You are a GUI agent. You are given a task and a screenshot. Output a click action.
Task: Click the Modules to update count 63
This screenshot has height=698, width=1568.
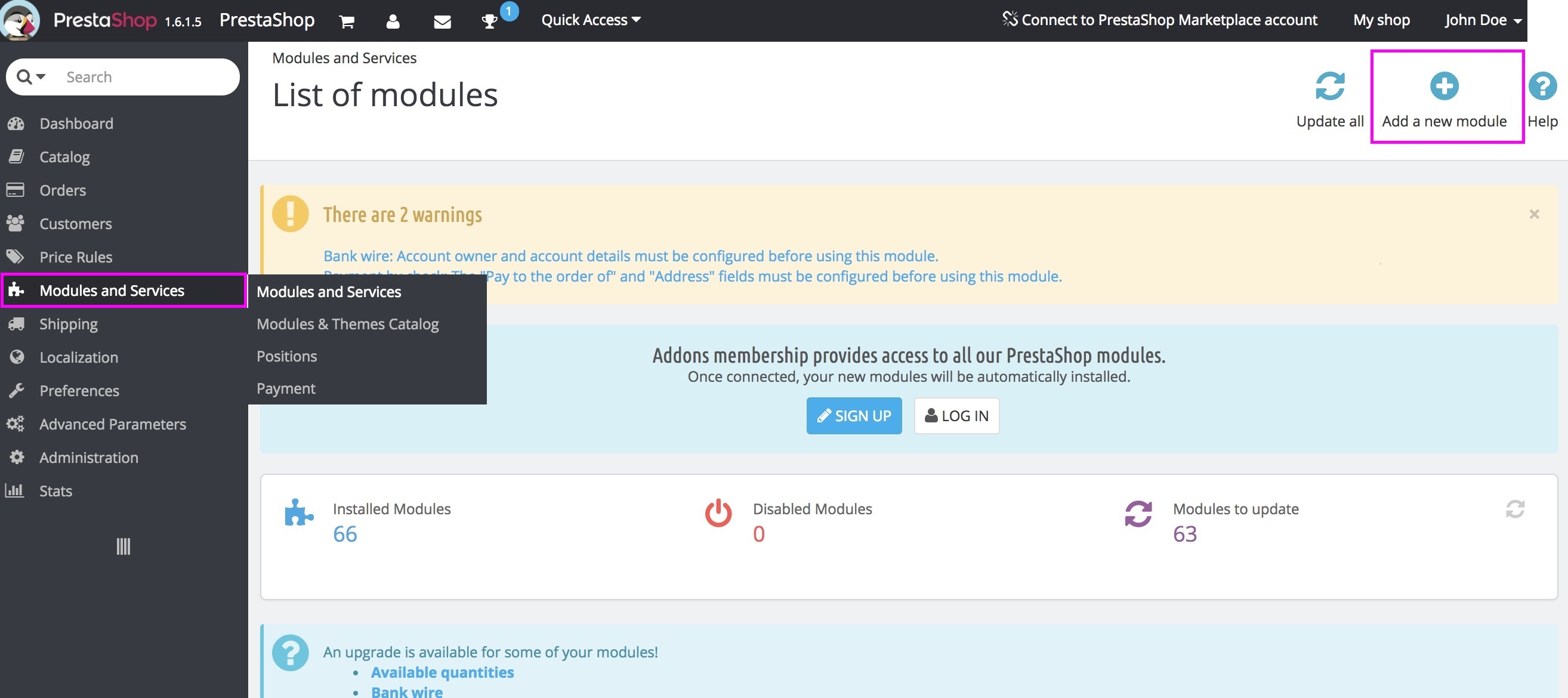point(1184,535)
